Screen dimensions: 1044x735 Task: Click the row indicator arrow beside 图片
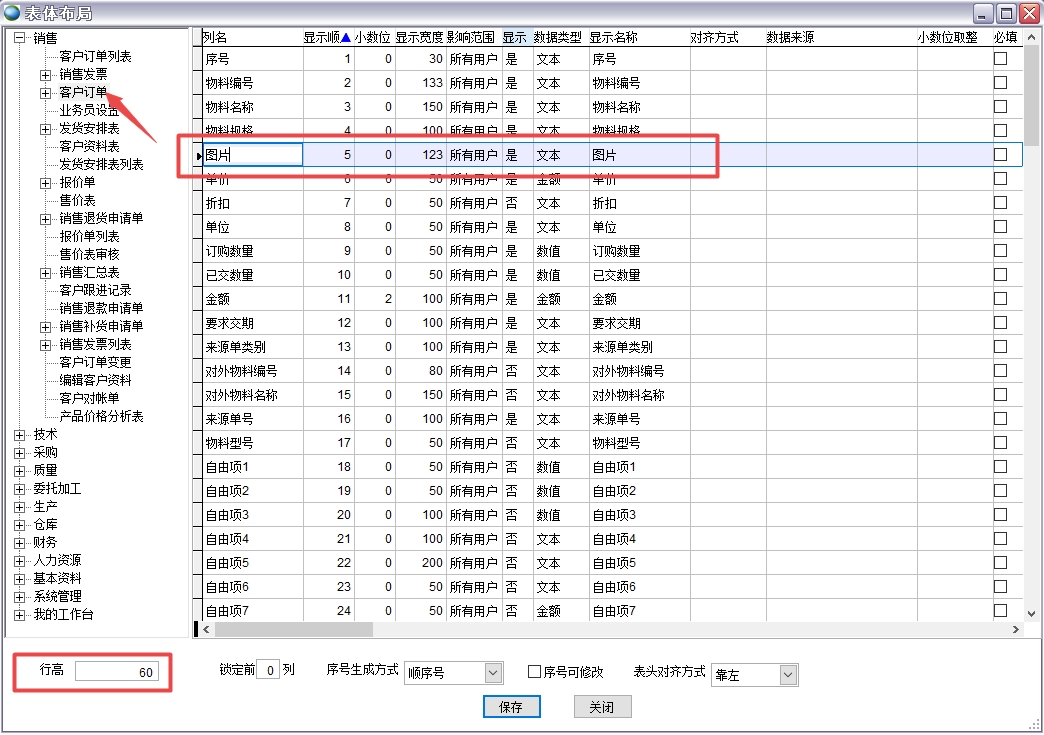coord(198,155)
